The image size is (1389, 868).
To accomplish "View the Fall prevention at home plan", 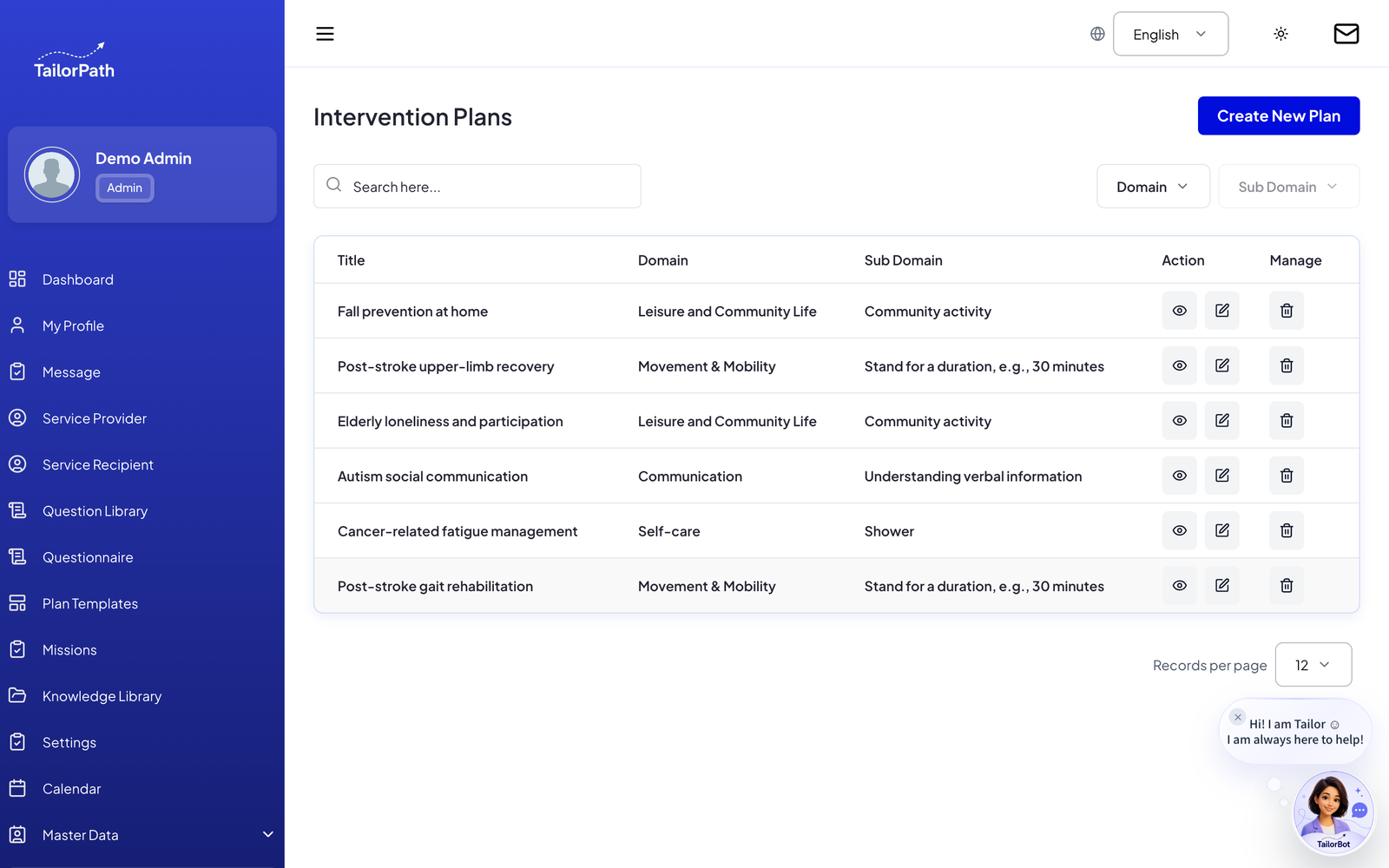I will [x=1179, y=311].
